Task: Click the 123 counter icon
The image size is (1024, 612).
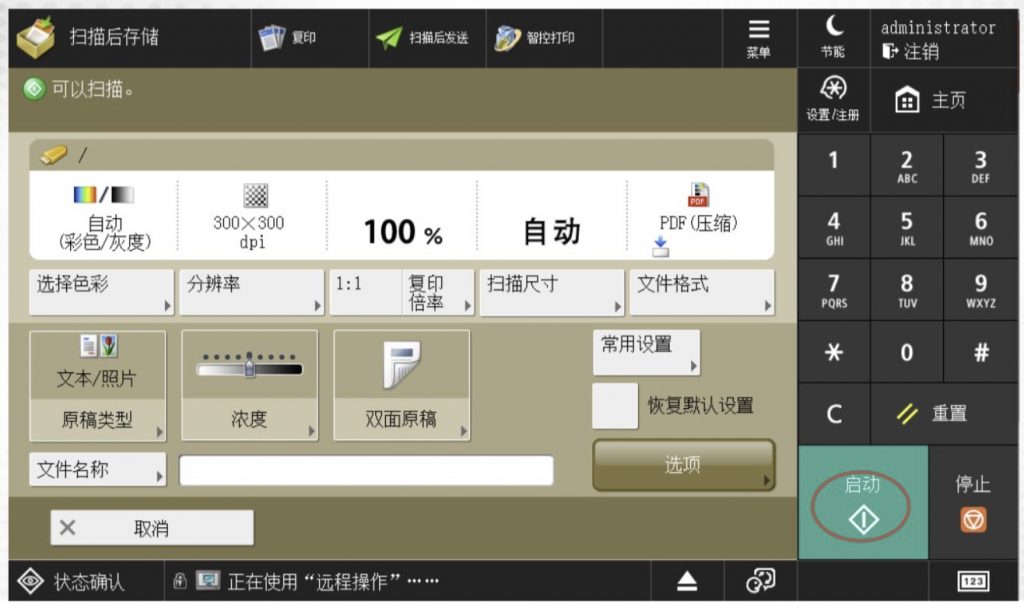Action: (972, 581)
